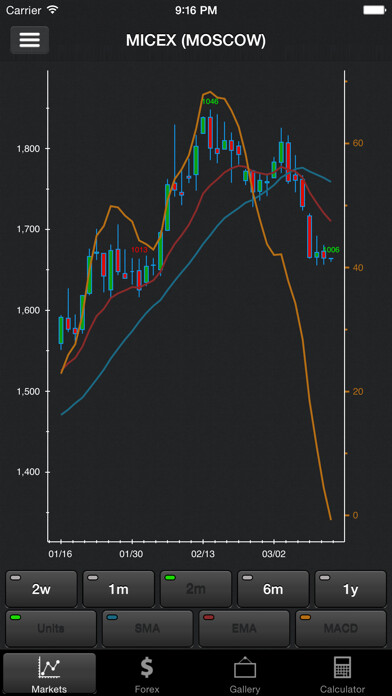Tap the battery icon in status bar
392x696 pixels.
click(x=374, y=10)
